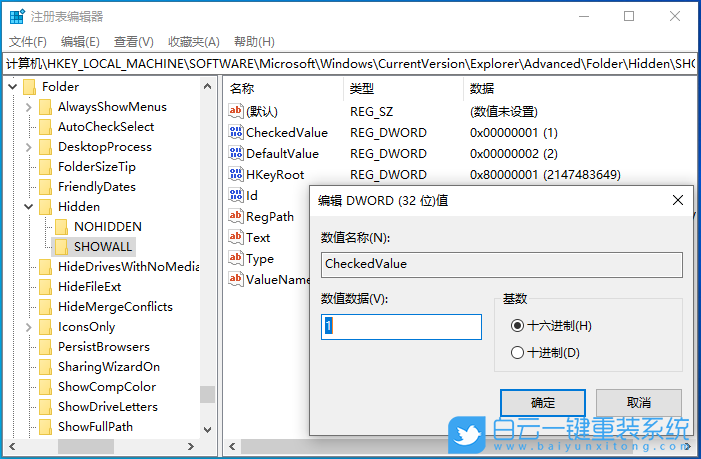Click the PersistBrowsers folder icon
The height and width of the screenshot is (459, 701).
pos(45,347)
